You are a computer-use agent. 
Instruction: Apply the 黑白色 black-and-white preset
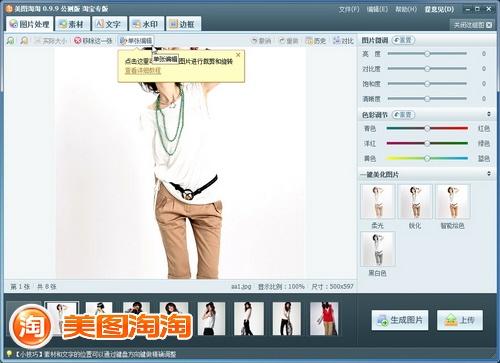pos(378,249)
